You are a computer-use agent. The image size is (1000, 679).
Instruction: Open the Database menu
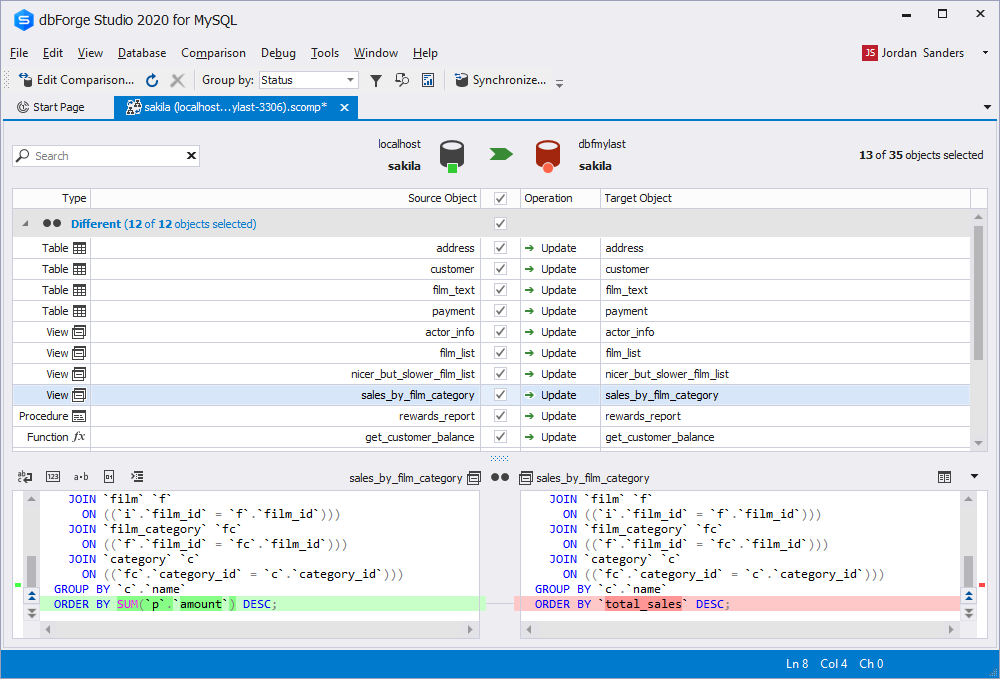pos(142,53)
